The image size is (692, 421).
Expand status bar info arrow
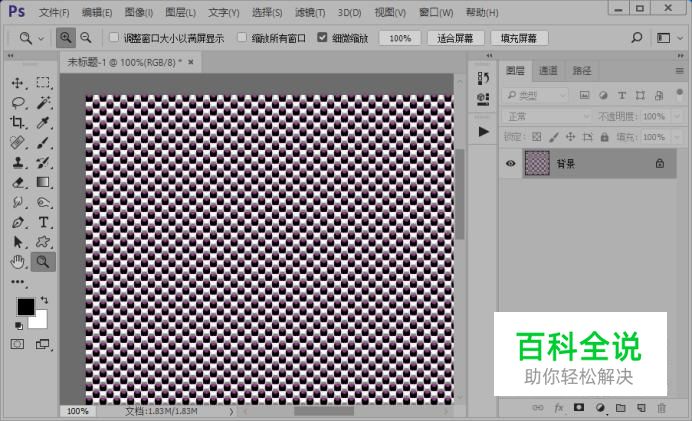pyautogui.click(x=231, y=412)
